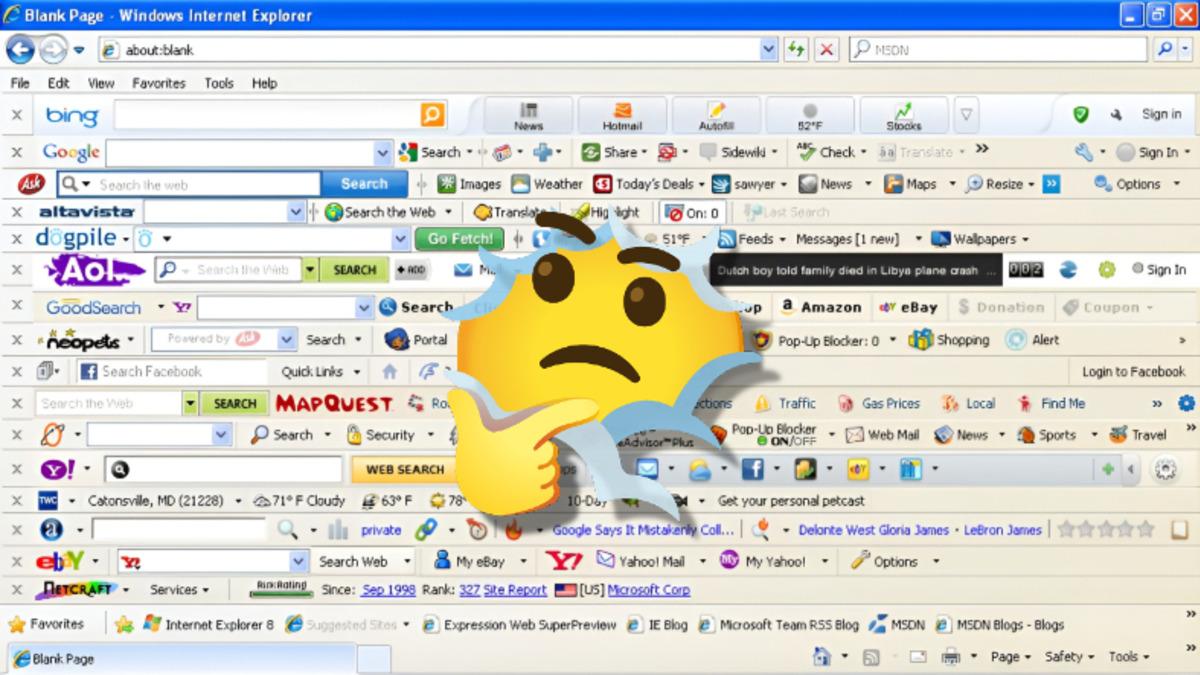Open the Favorites menu in menu bar
Screen dimensions: 1200x675
158,83
